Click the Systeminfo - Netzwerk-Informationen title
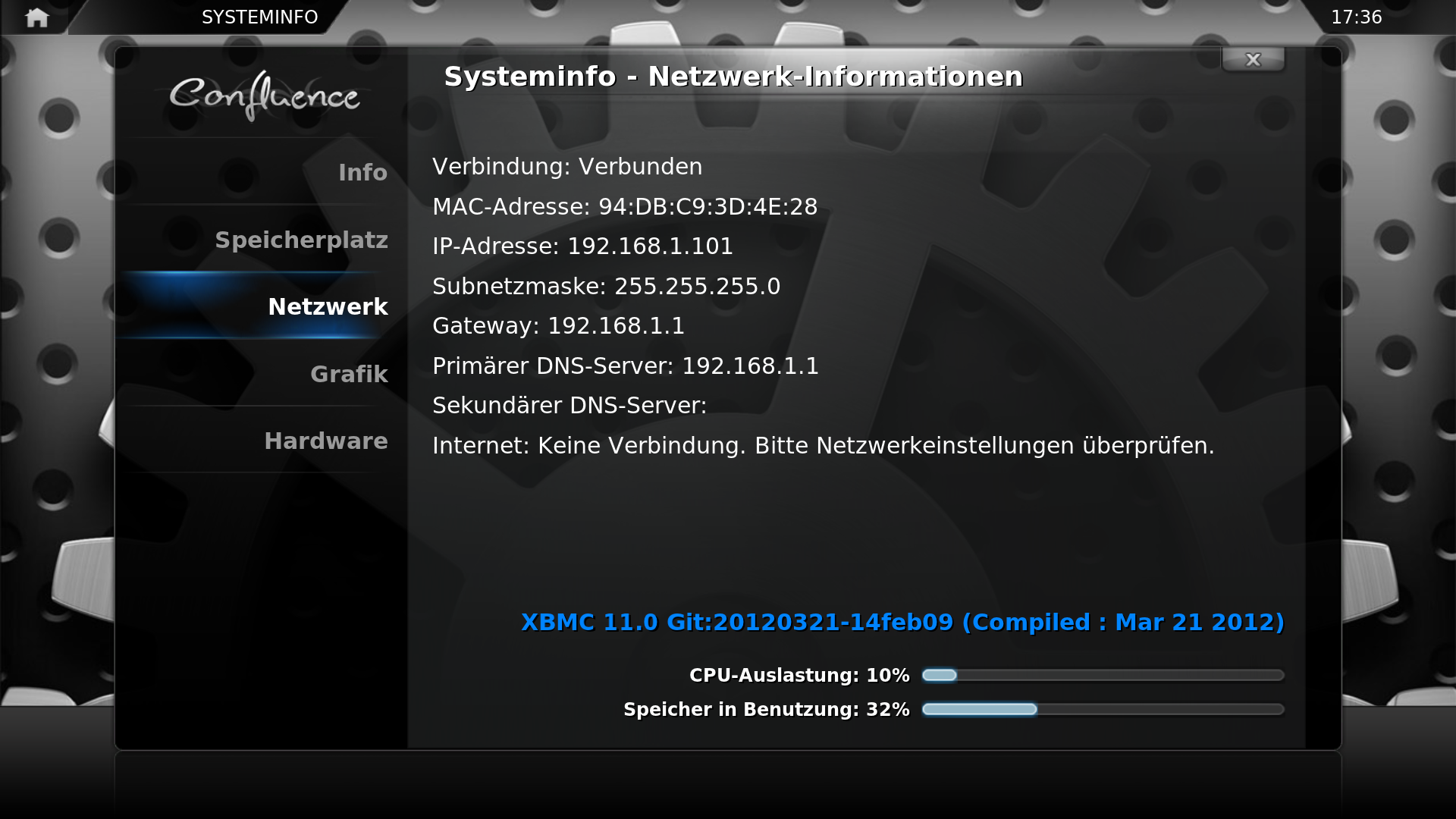1456x819 pixels. coord(733,77)
